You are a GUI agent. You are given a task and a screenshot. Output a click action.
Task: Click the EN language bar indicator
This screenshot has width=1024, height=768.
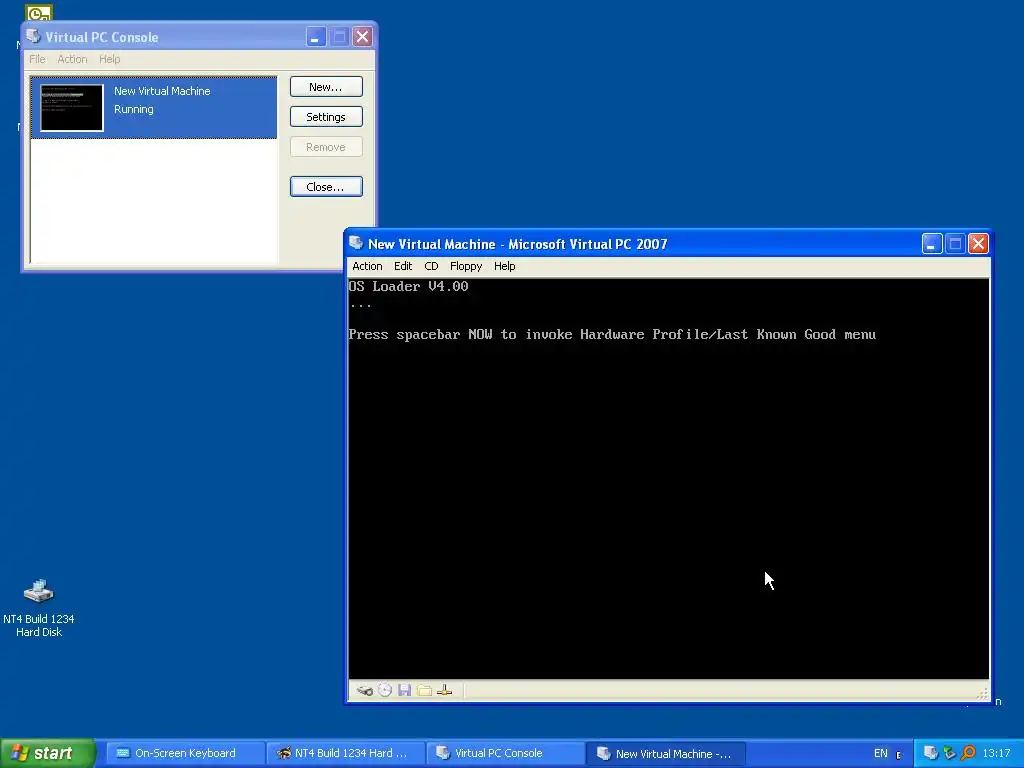pos(880,753)
